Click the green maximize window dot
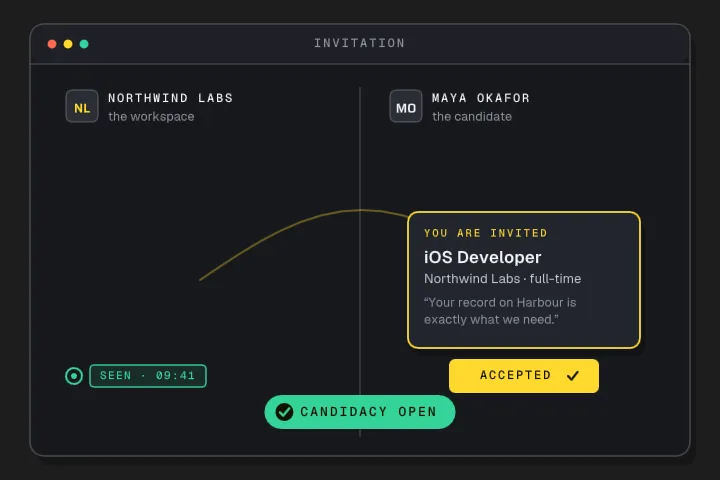Screen dimensions: 720x480 (84, 44)
